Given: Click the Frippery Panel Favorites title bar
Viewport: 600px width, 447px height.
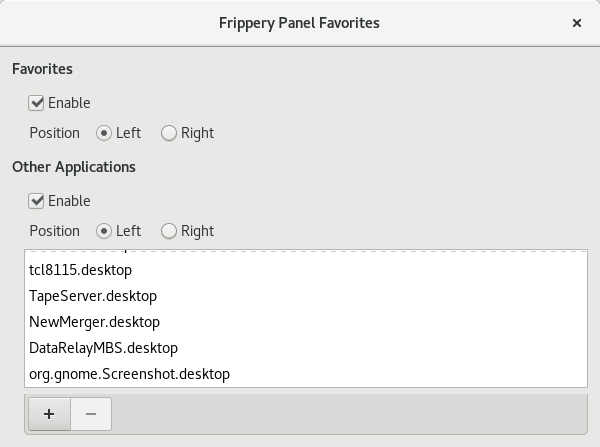Looking at the screenshot, I should coord(300,22).
